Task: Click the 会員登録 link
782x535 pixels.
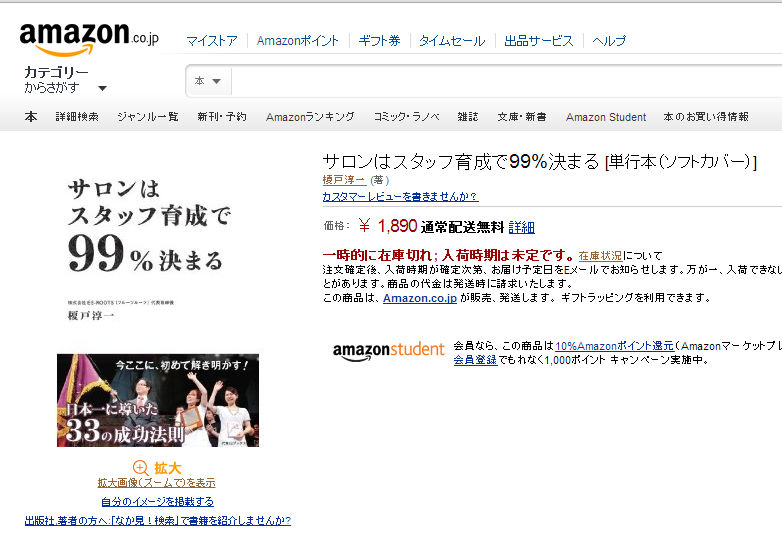Action: coord(475,359)
